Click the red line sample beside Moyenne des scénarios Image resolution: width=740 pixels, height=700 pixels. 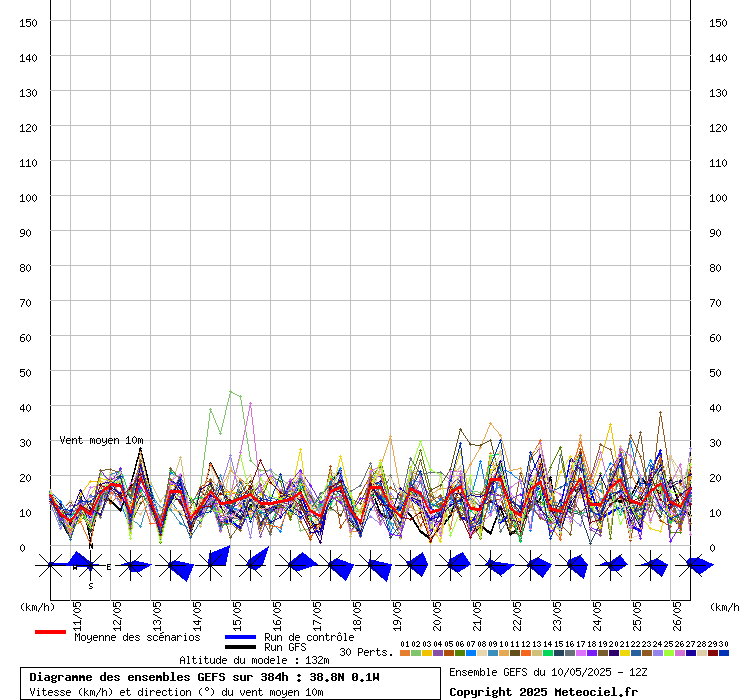click(50, 632)
